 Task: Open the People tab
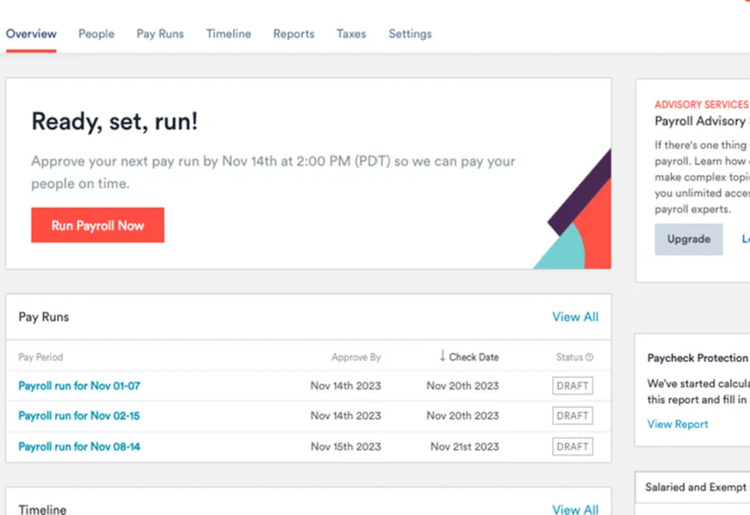click(96, 34)
